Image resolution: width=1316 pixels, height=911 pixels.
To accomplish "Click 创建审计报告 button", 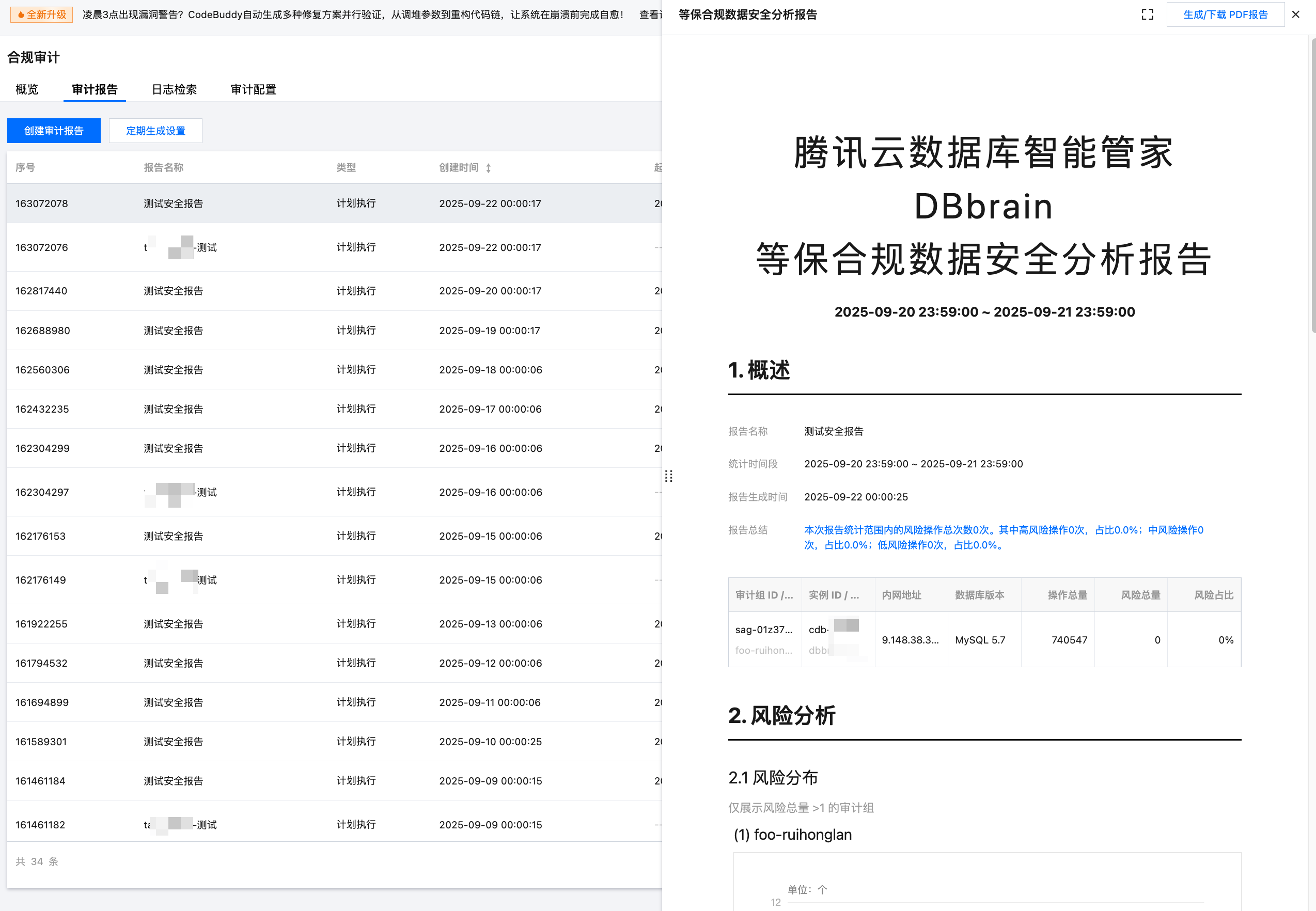I will tap(54, 131).
